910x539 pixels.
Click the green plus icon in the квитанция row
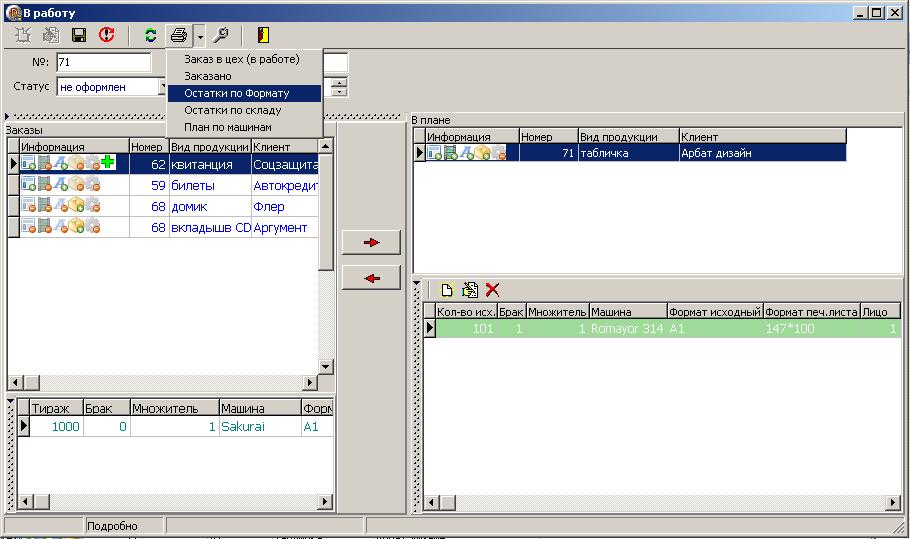point(108,162)
